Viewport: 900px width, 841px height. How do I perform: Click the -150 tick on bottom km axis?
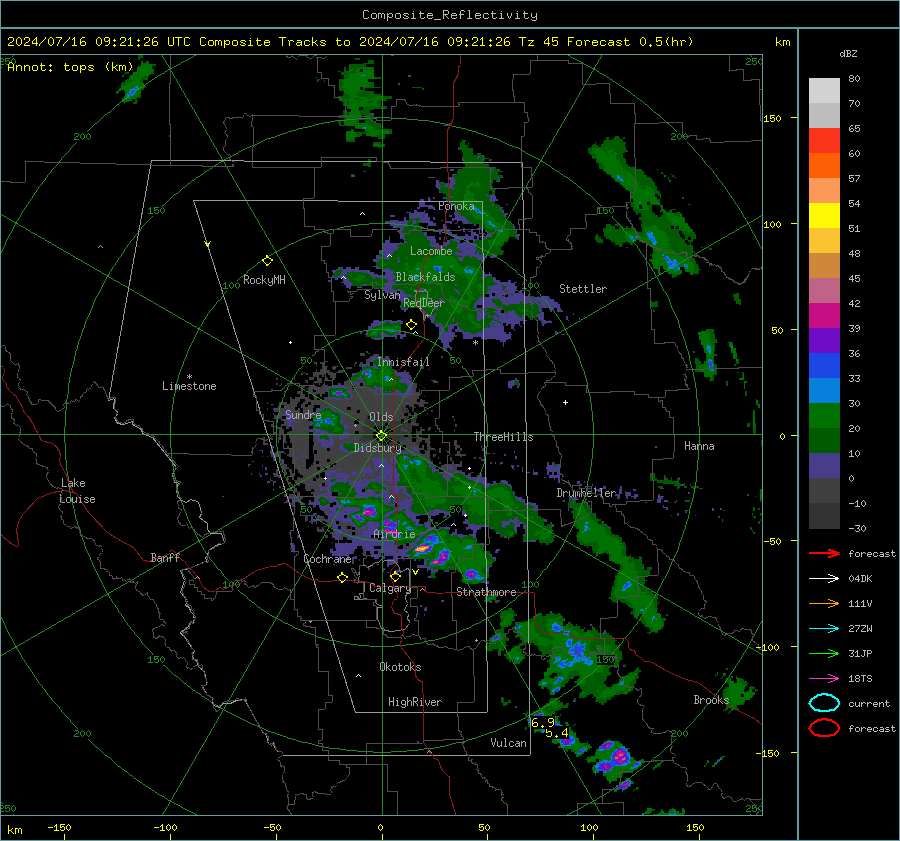pos(59,828)
